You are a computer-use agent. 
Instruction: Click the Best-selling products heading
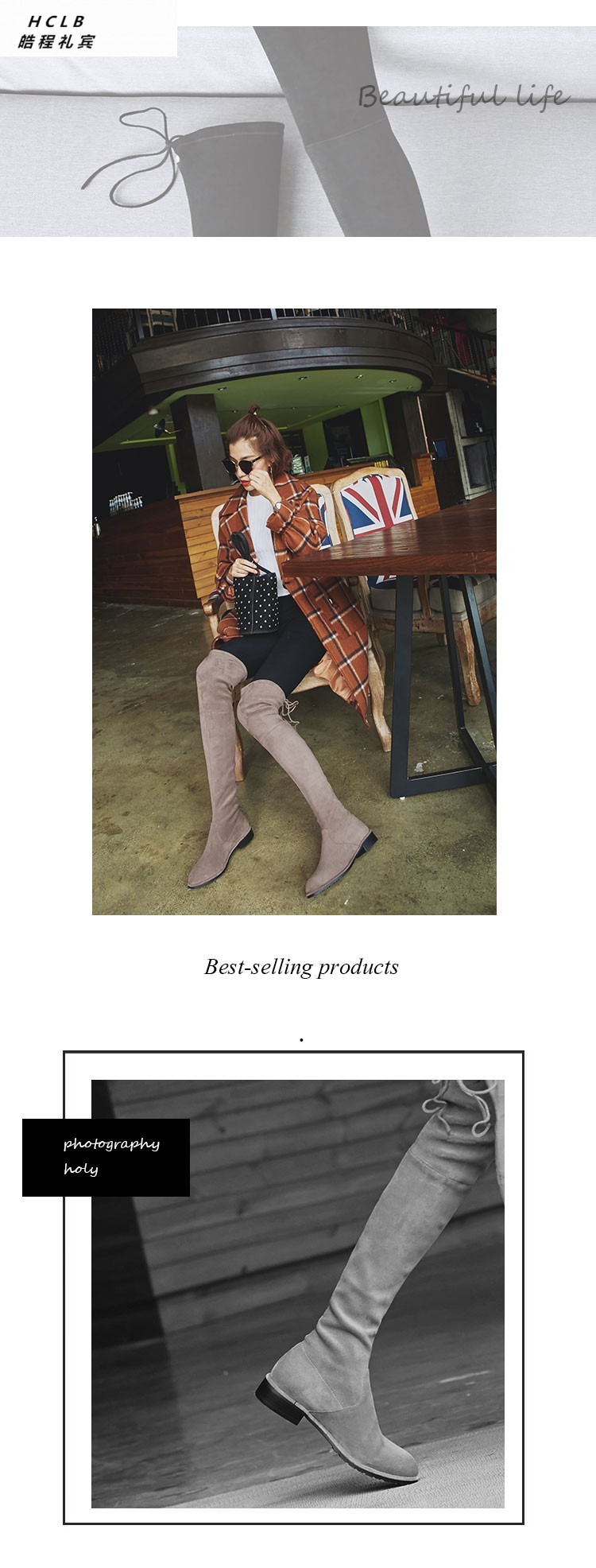click(x=301, y=967)
